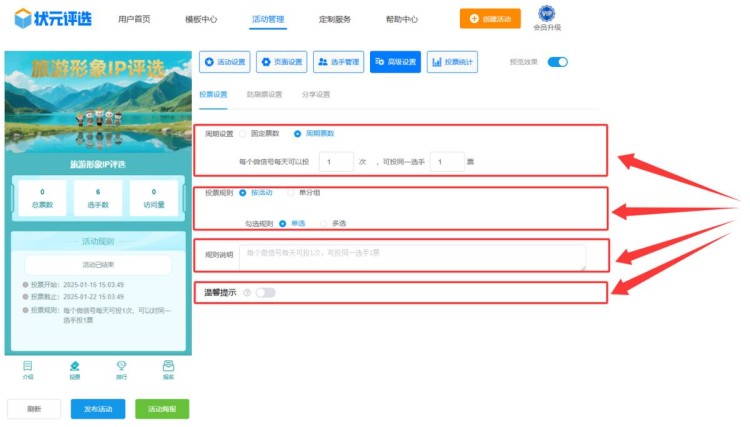Open 选手管理 toolbar button

[x=338, y=62]
